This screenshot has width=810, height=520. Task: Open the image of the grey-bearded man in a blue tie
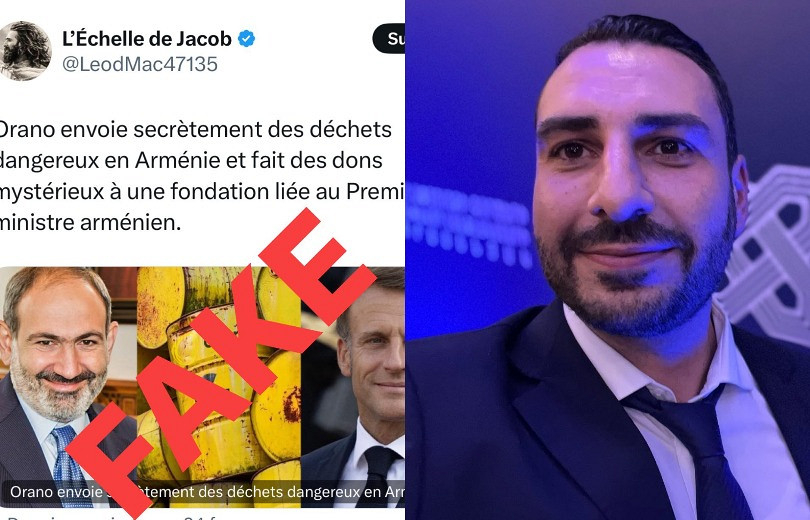point(68,387)
